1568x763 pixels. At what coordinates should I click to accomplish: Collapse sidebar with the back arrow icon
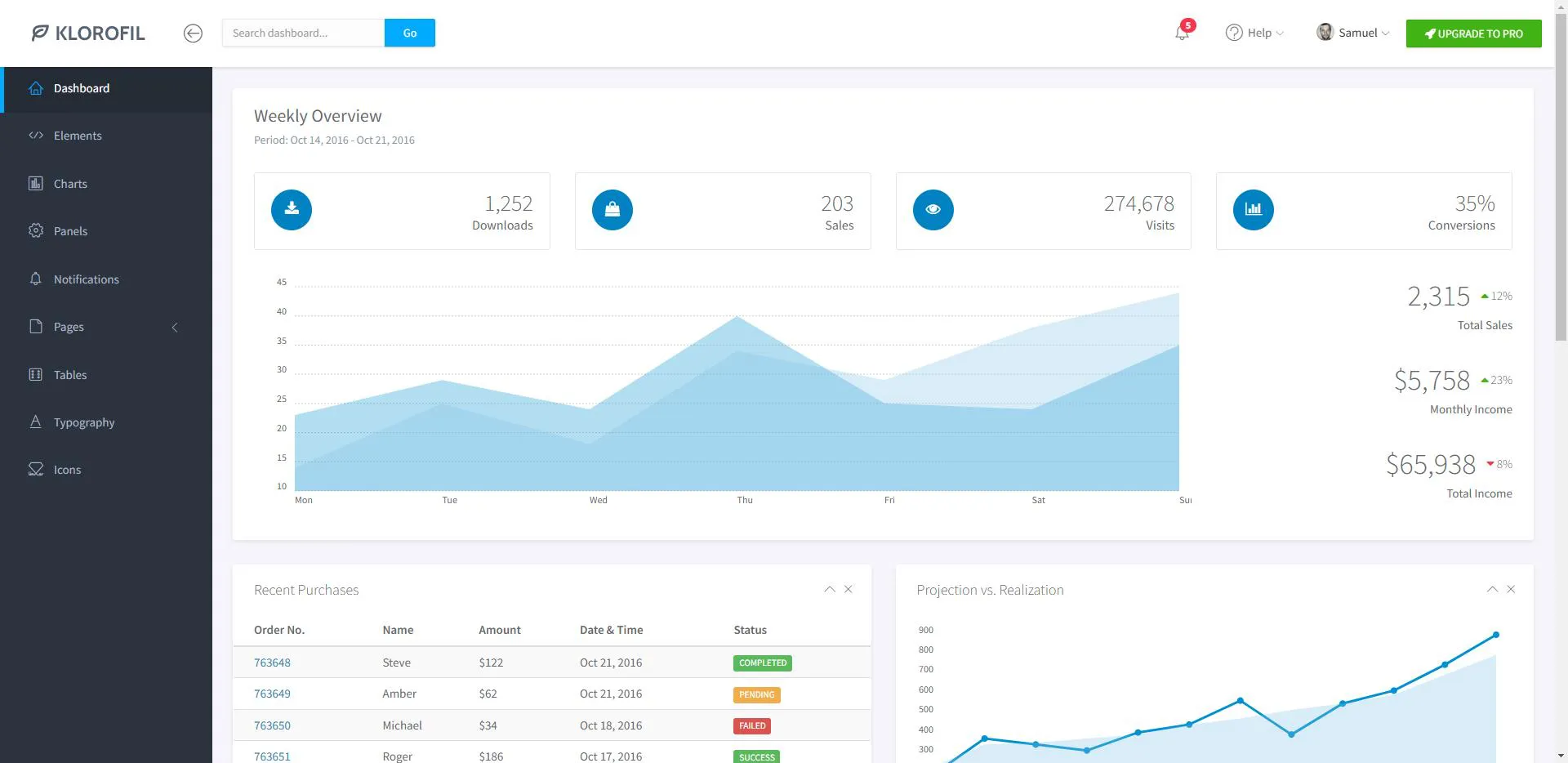tap(193, 33)
